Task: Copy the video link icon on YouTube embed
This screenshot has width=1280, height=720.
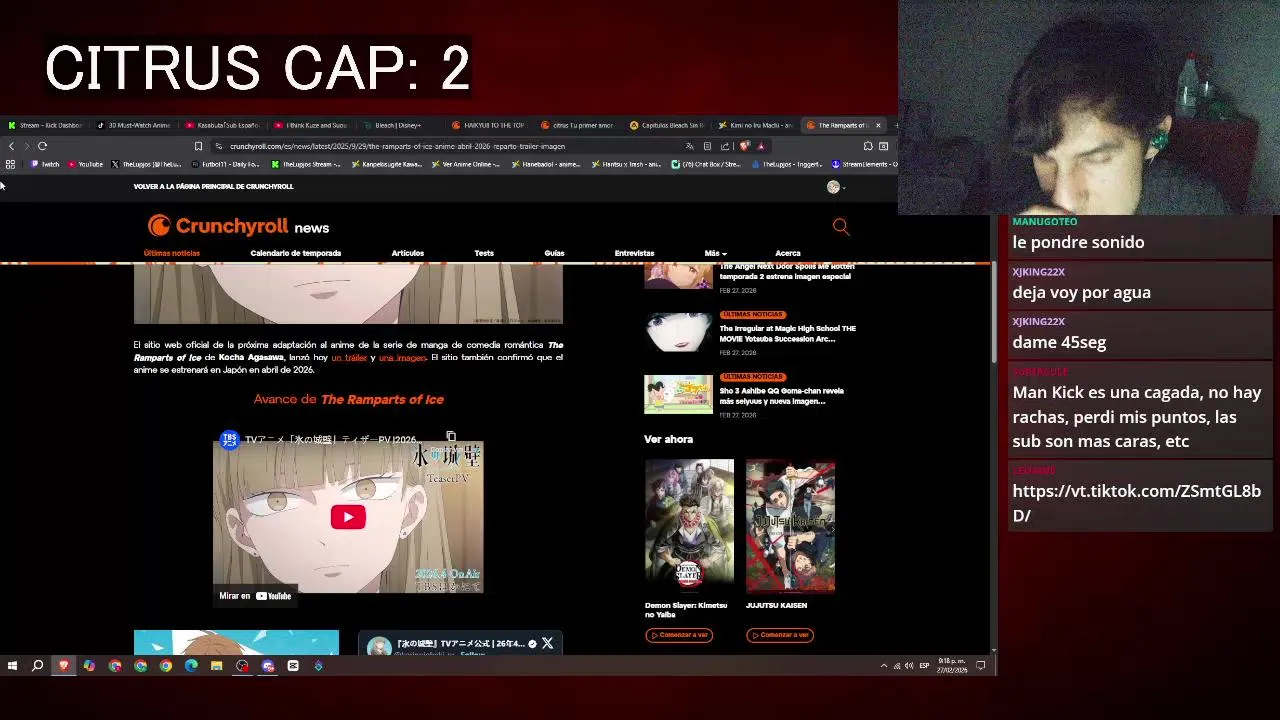Action: (x=451, y=438)
